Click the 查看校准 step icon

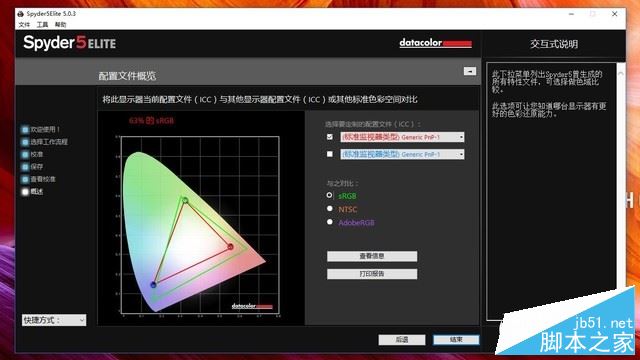(25, 179)
